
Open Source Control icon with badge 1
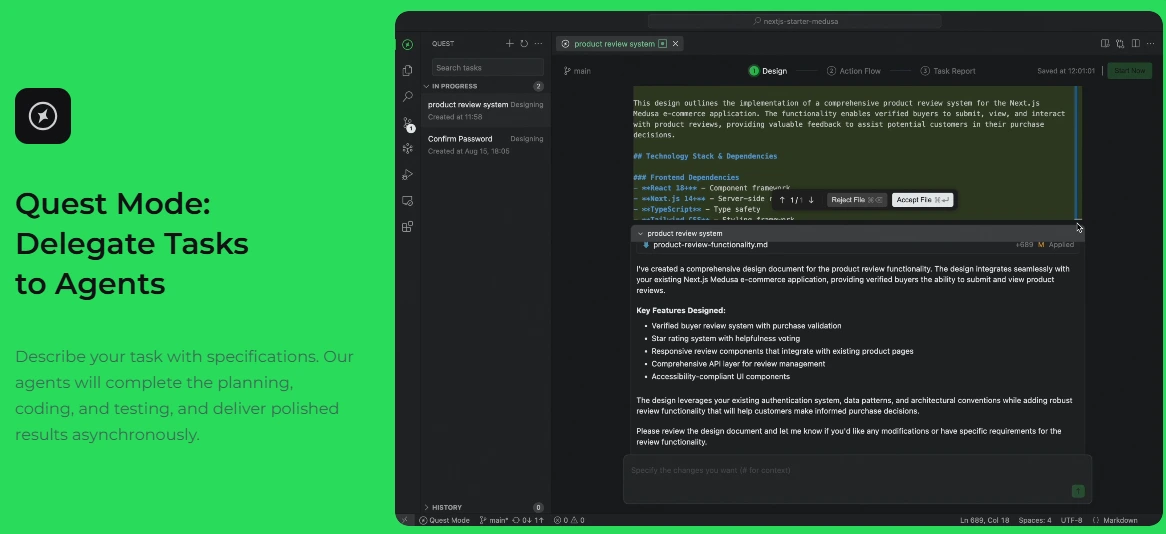(x=408, y=123)
